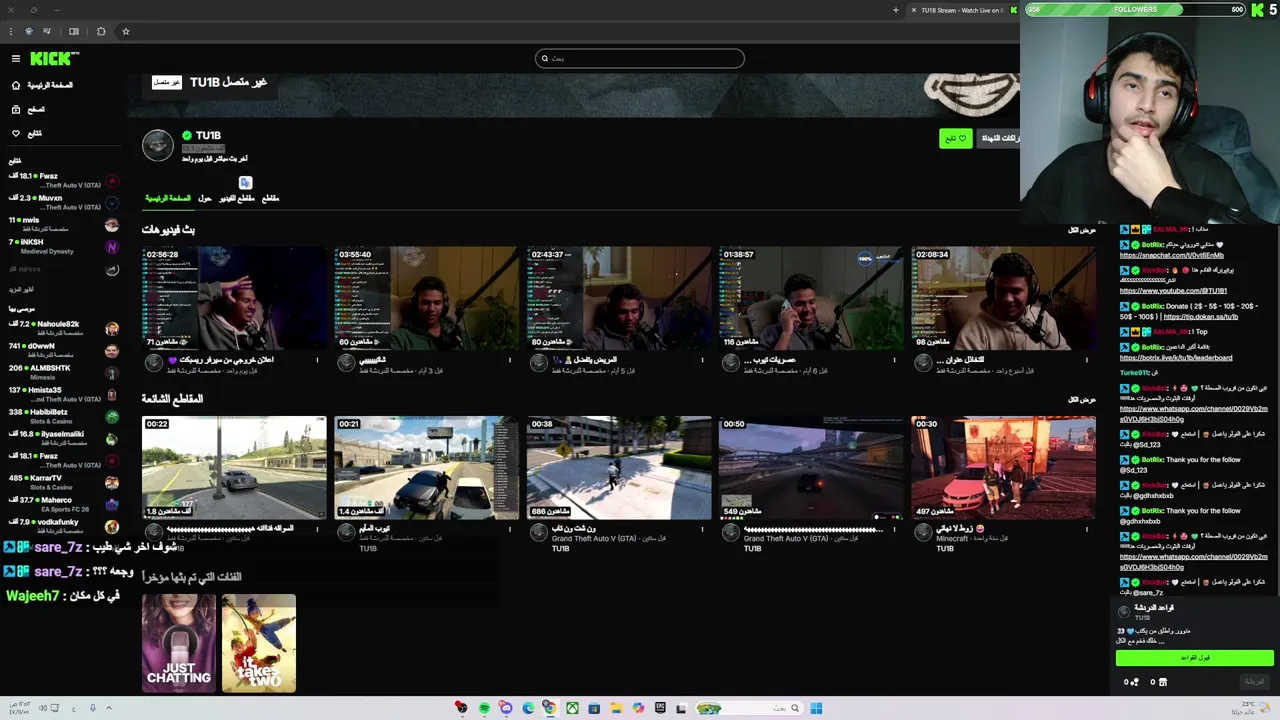Open the botrix.live leaderboard link
1280x720 pixels.
[1176, 358]
